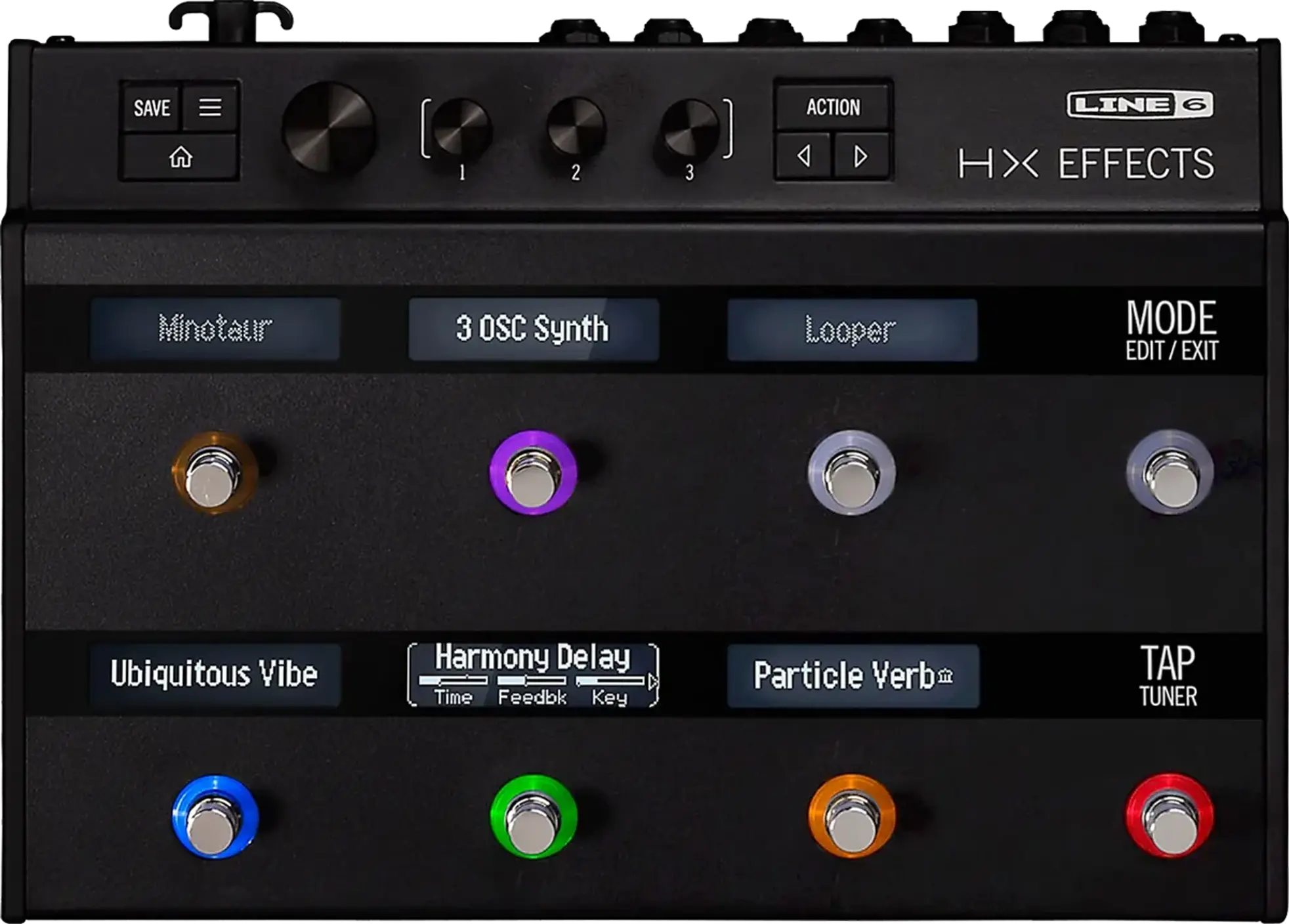Image resolution: width=1289 pixels, height=924 pixels.
Task: Toggle the Particle Verb orange footswitch
Action: [851, 817]
